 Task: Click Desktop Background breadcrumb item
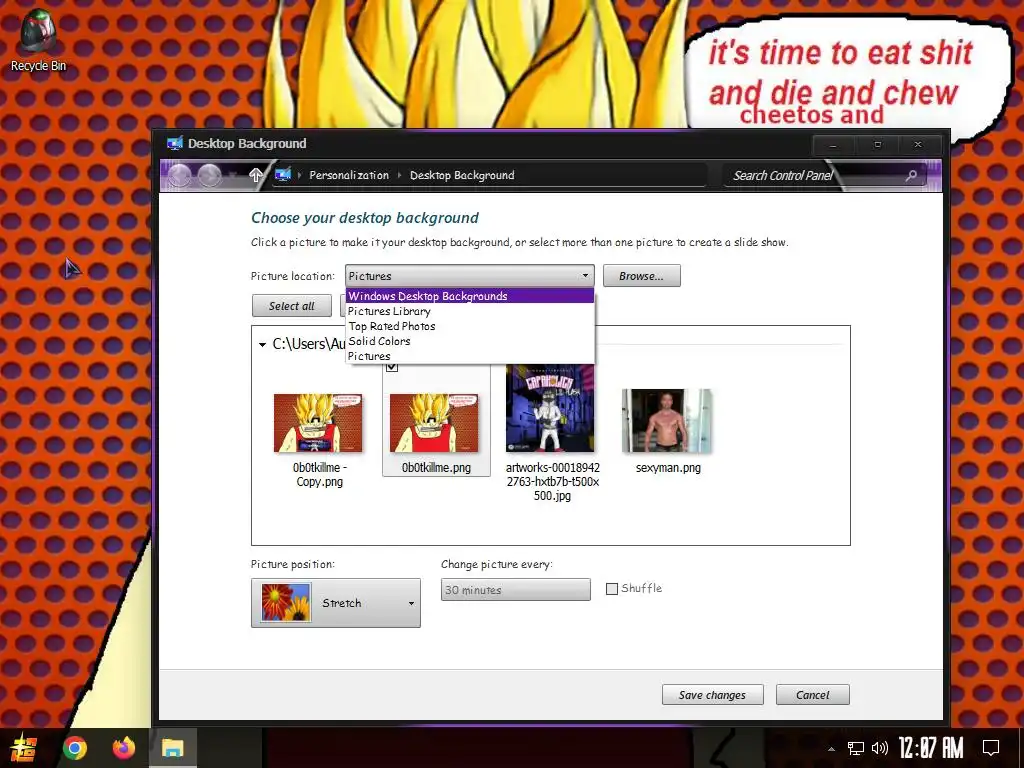[462, 175]
